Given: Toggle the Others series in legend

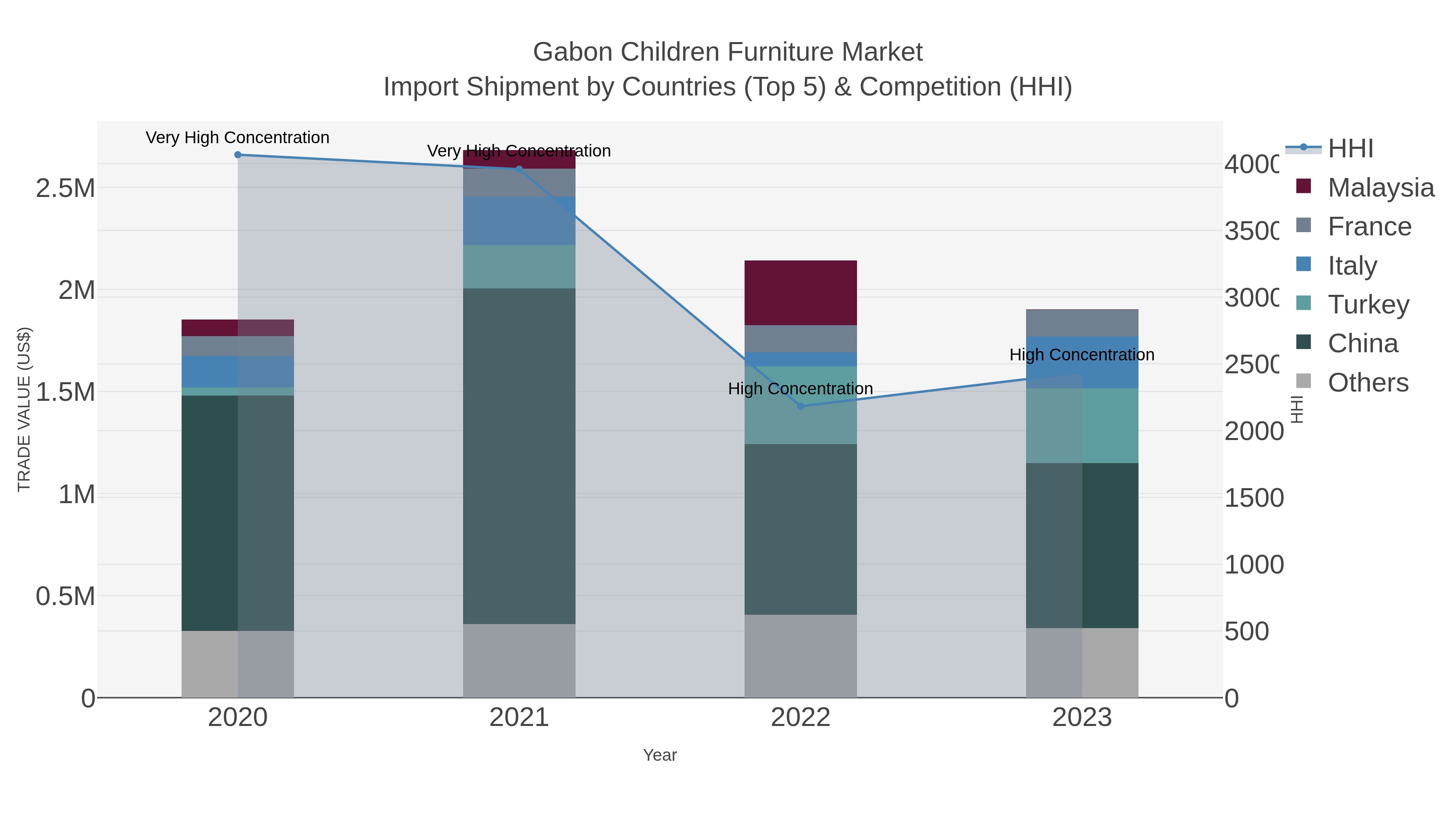Looking at the screenshot, I should (x=1352, y=381).
